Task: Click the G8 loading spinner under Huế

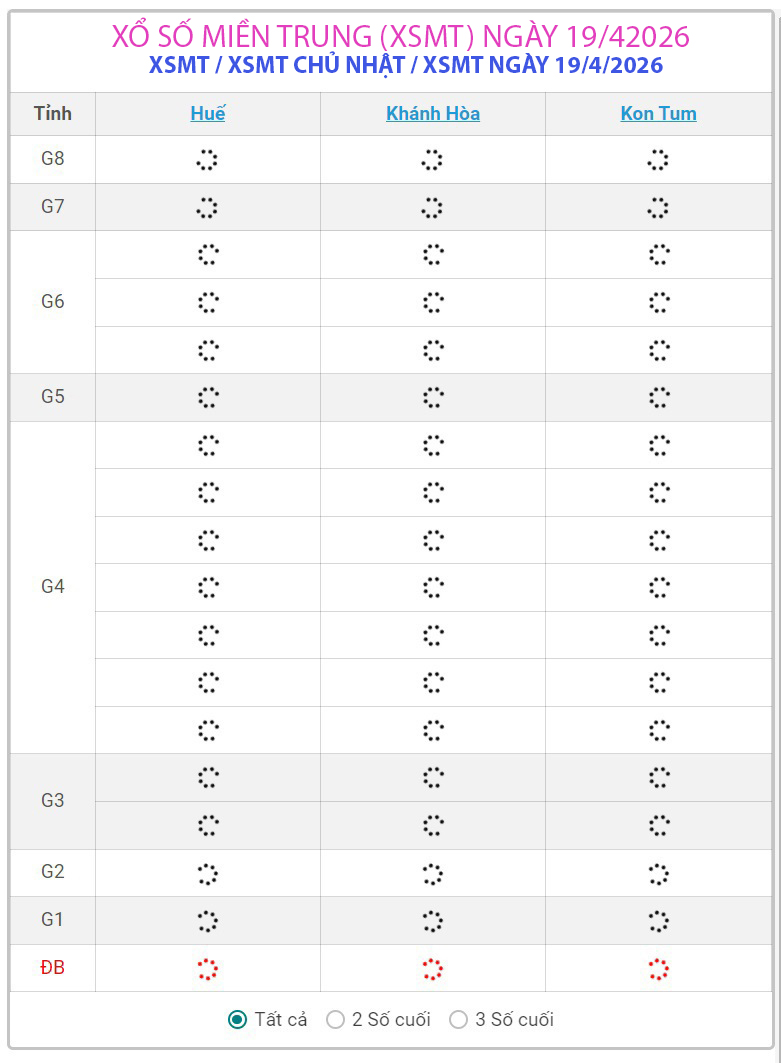Action: pyautogui.click(x=207, y=160)
